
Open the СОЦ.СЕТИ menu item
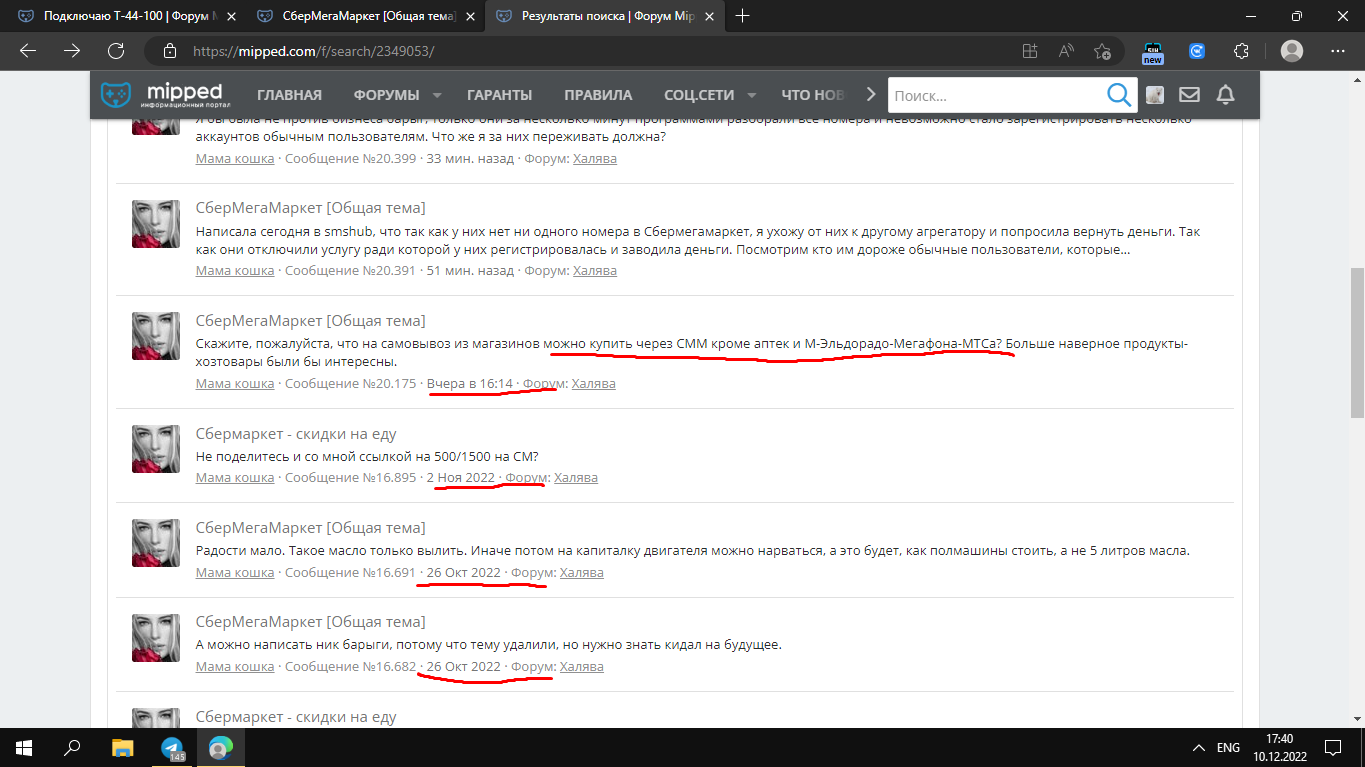coord(699,95)
